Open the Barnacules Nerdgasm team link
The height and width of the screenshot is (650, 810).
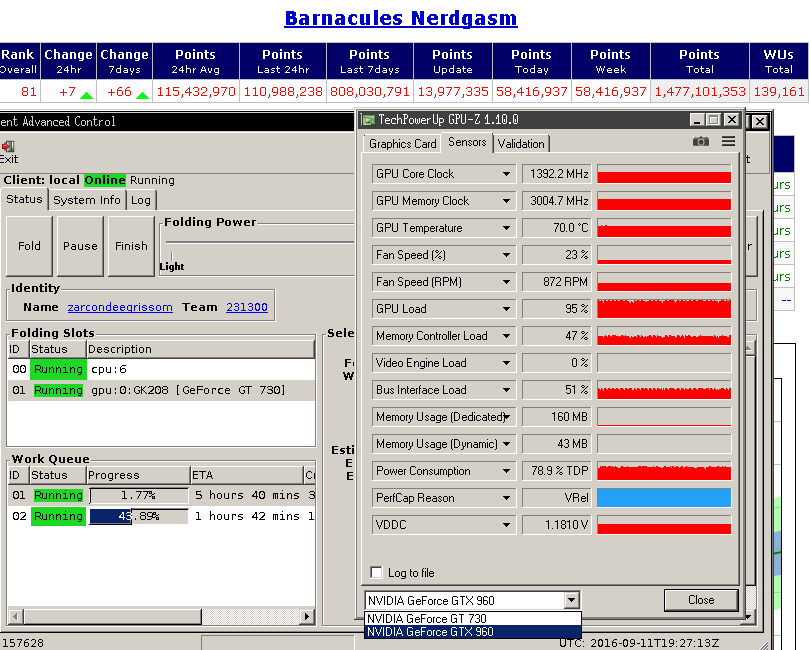(x=401, y=18)
